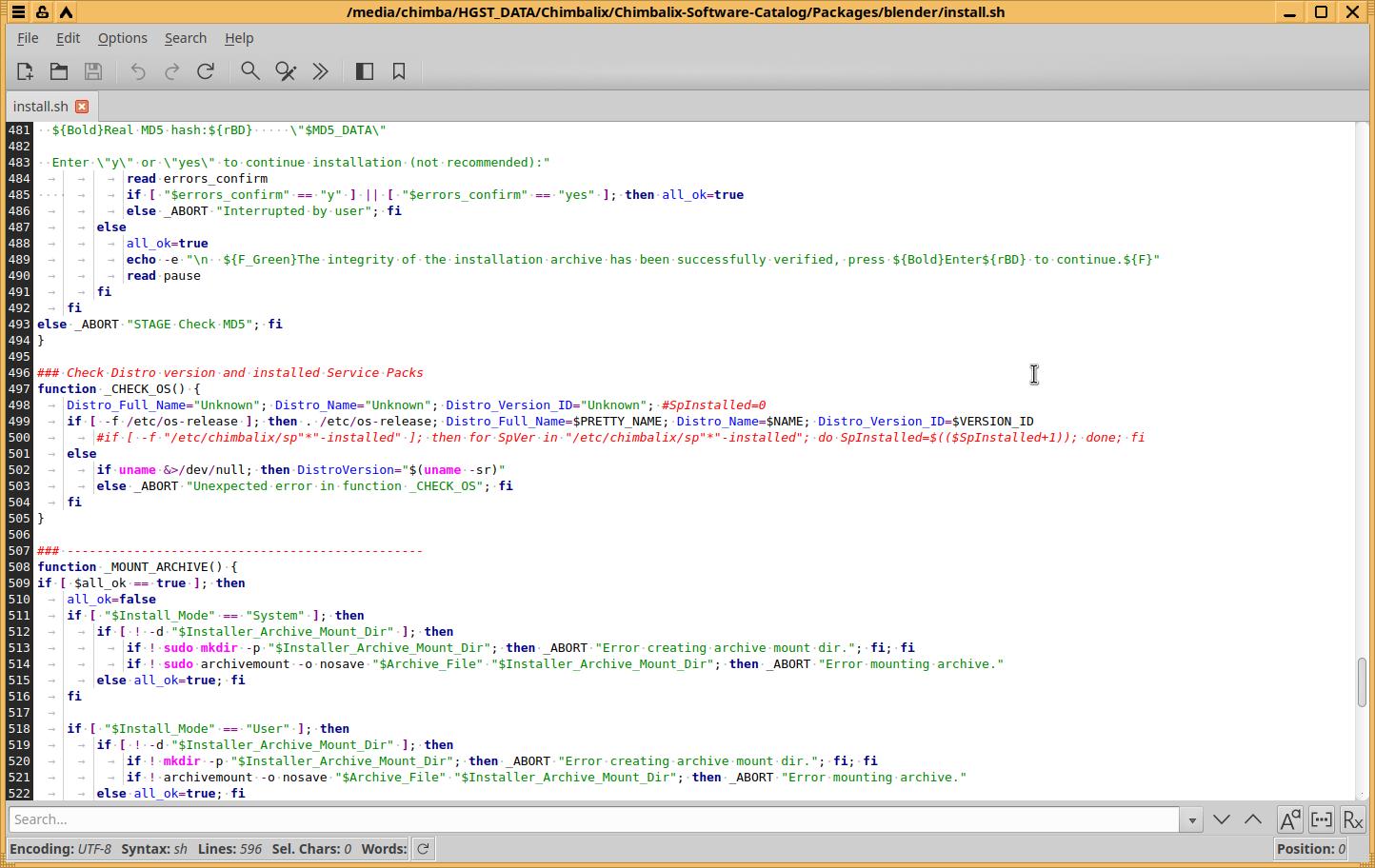This screenshot has width=1375, height=868.
Task: Click the Open file folder icon
Action: click(x=59, y=71)
